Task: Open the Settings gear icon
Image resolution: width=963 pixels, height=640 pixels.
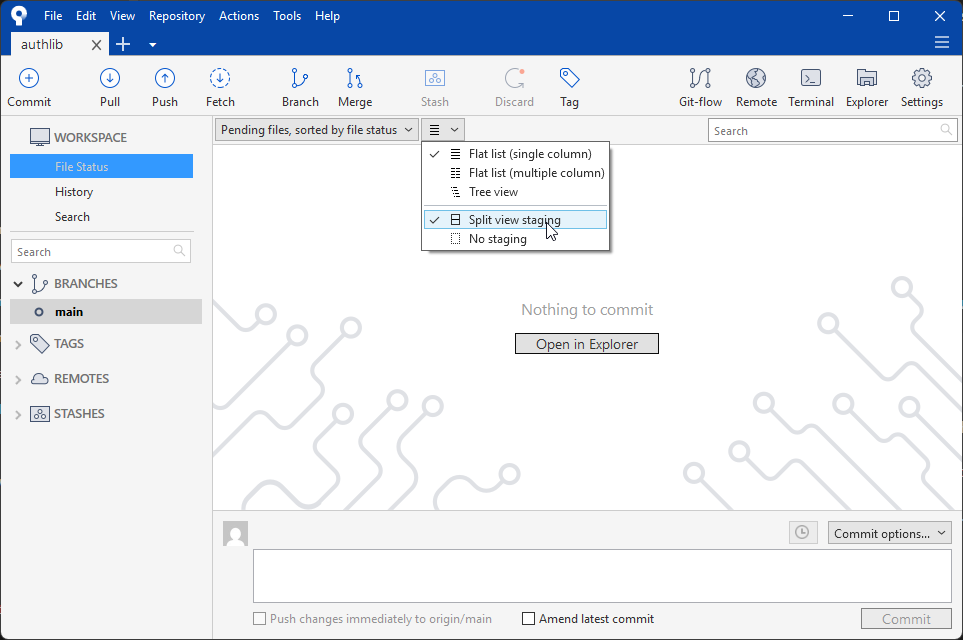Action: coord(922,79)
